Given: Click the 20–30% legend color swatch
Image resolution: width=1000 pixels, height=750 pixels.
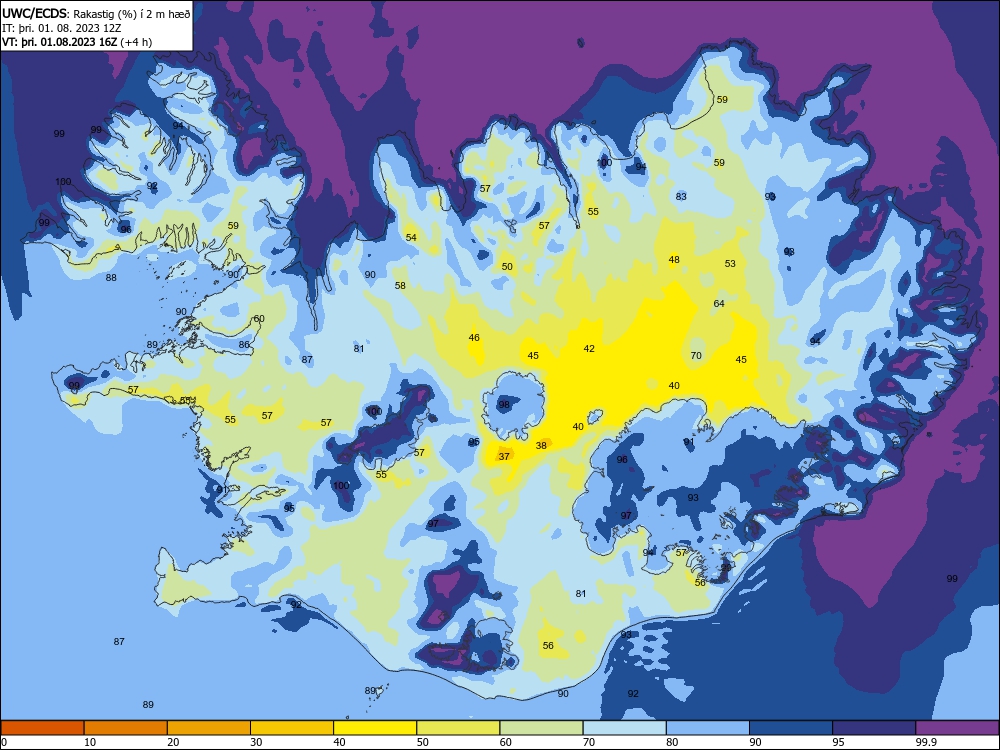Looking at the screenshot, I should (209, 728).
